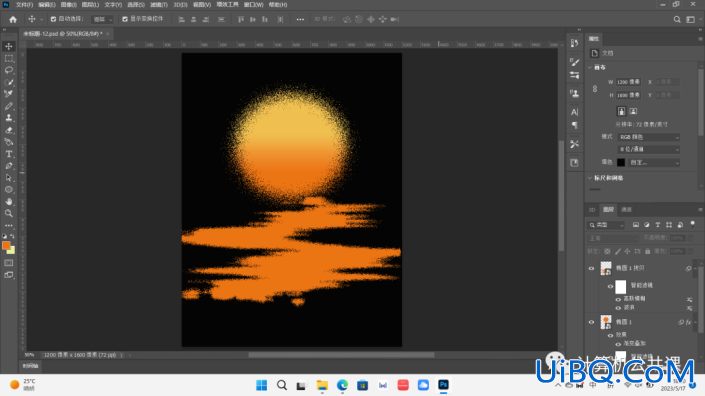Select the Eraser tool
This screenshot has height=396, width=705.
[x=9, y=130]
